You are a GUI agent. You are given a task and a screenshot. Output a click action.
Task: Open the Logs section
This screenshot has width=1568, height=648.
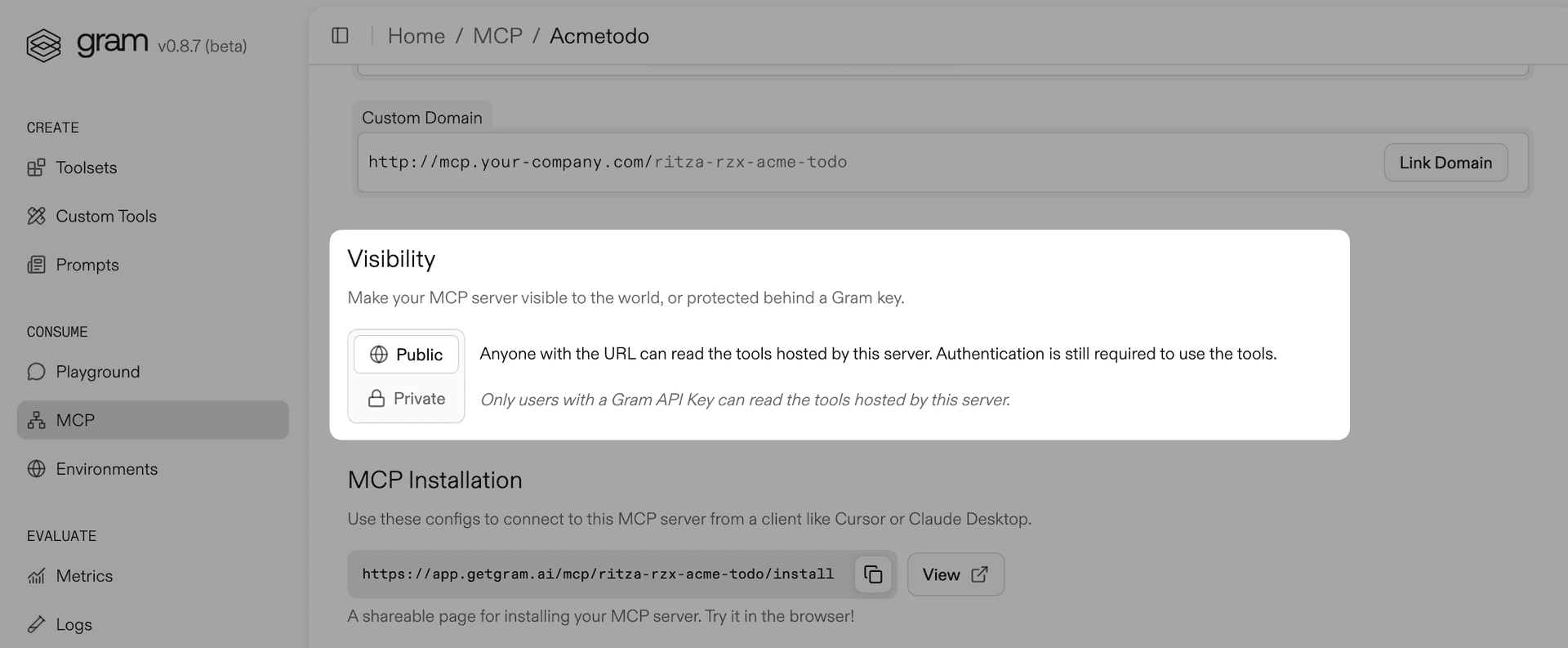pos(73,623)
